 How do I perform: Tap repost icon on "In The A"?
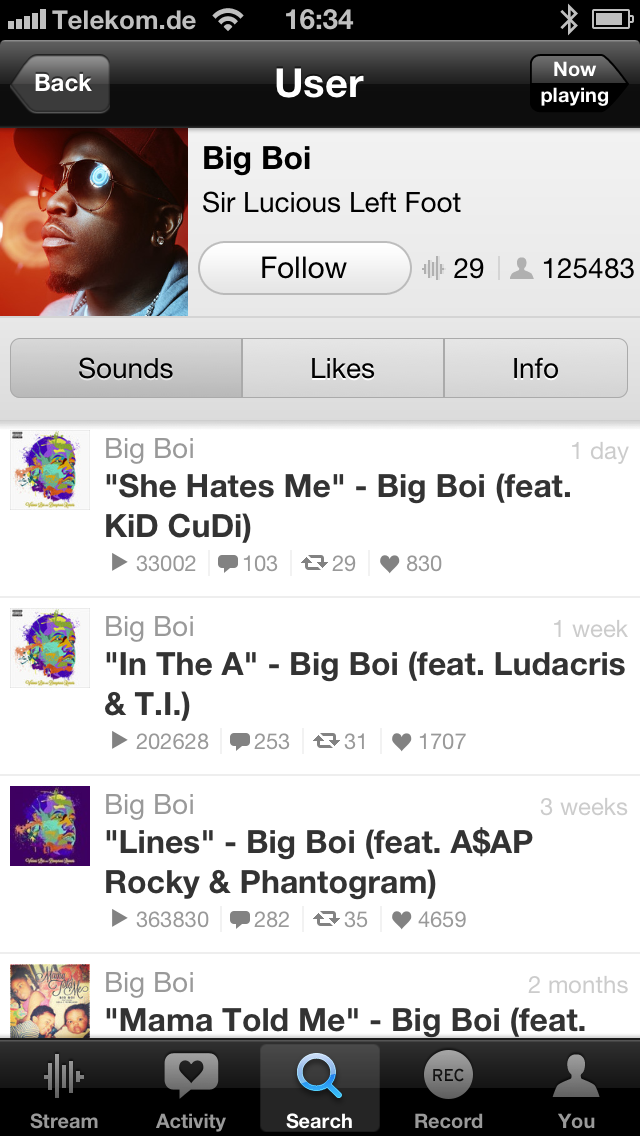tap(326, 741)
